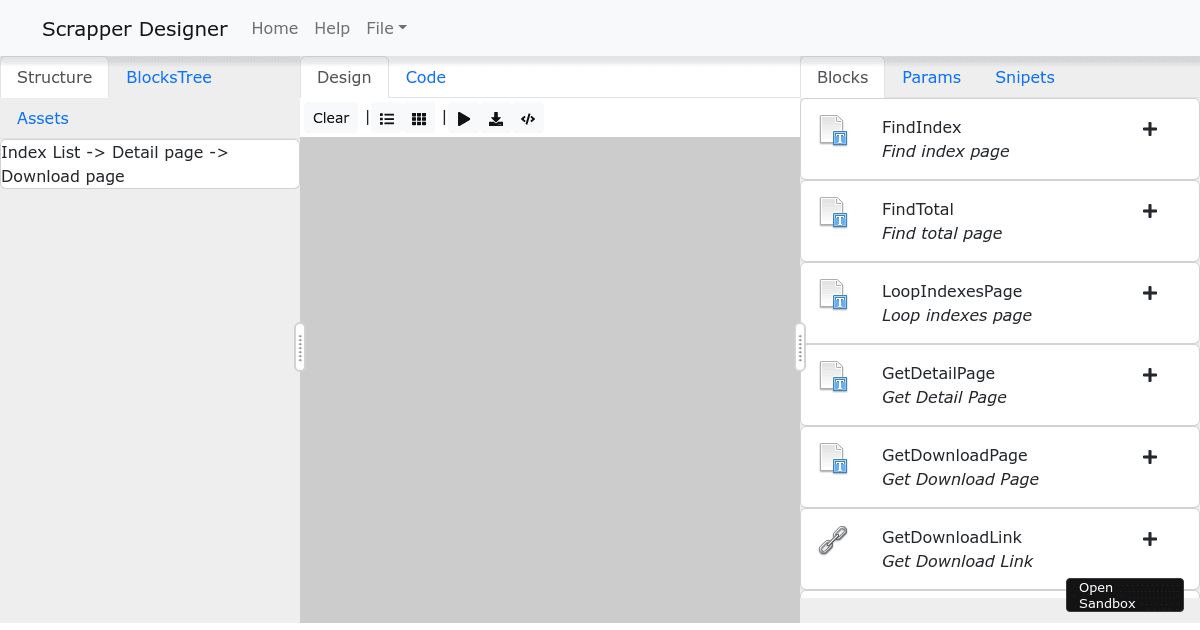Open the File dropdown menu
Image resolution: width=1200 pixels, height=630 pixels.
point(386,28)
